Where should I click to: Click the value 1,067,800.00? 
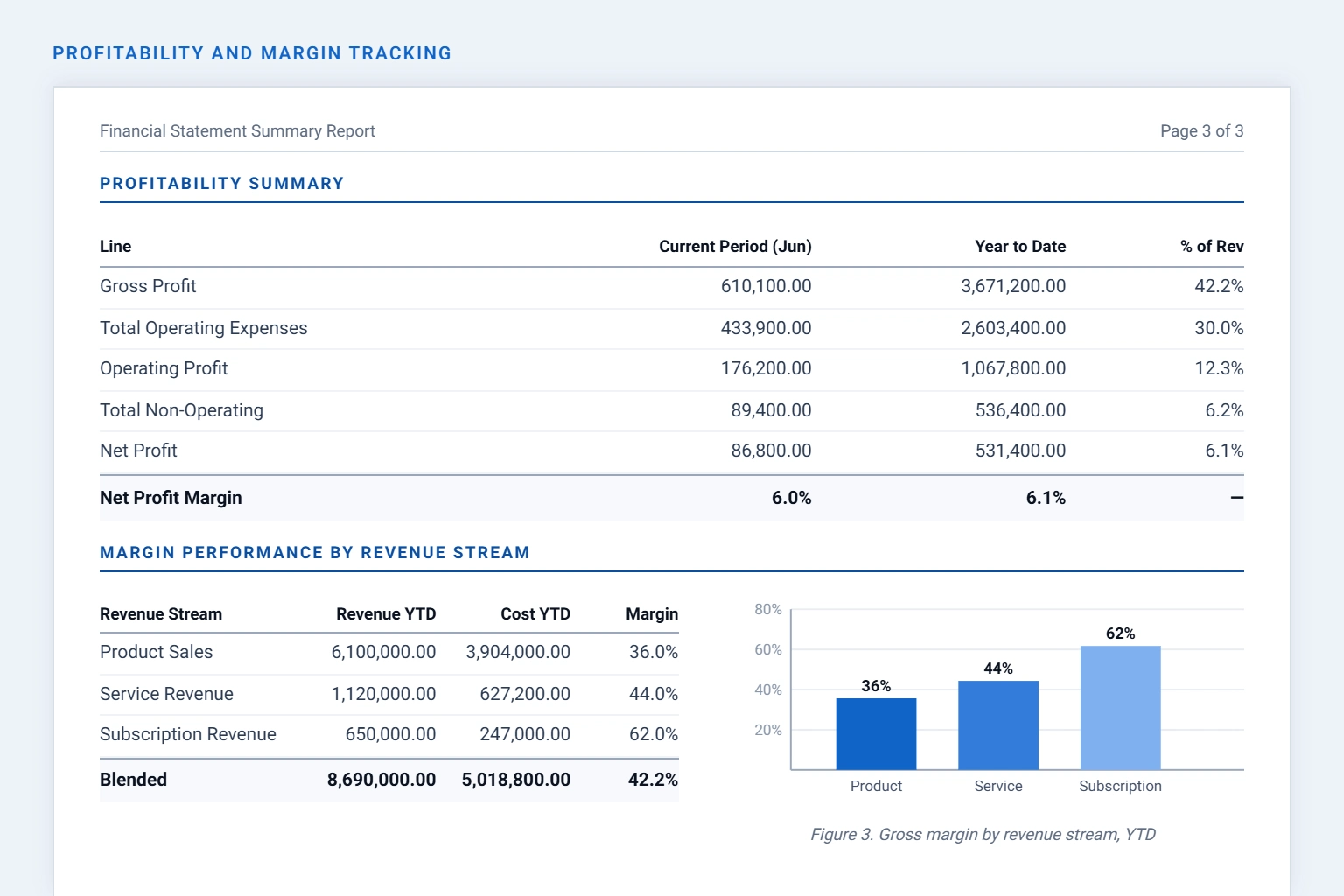[x=1013, y=368]
